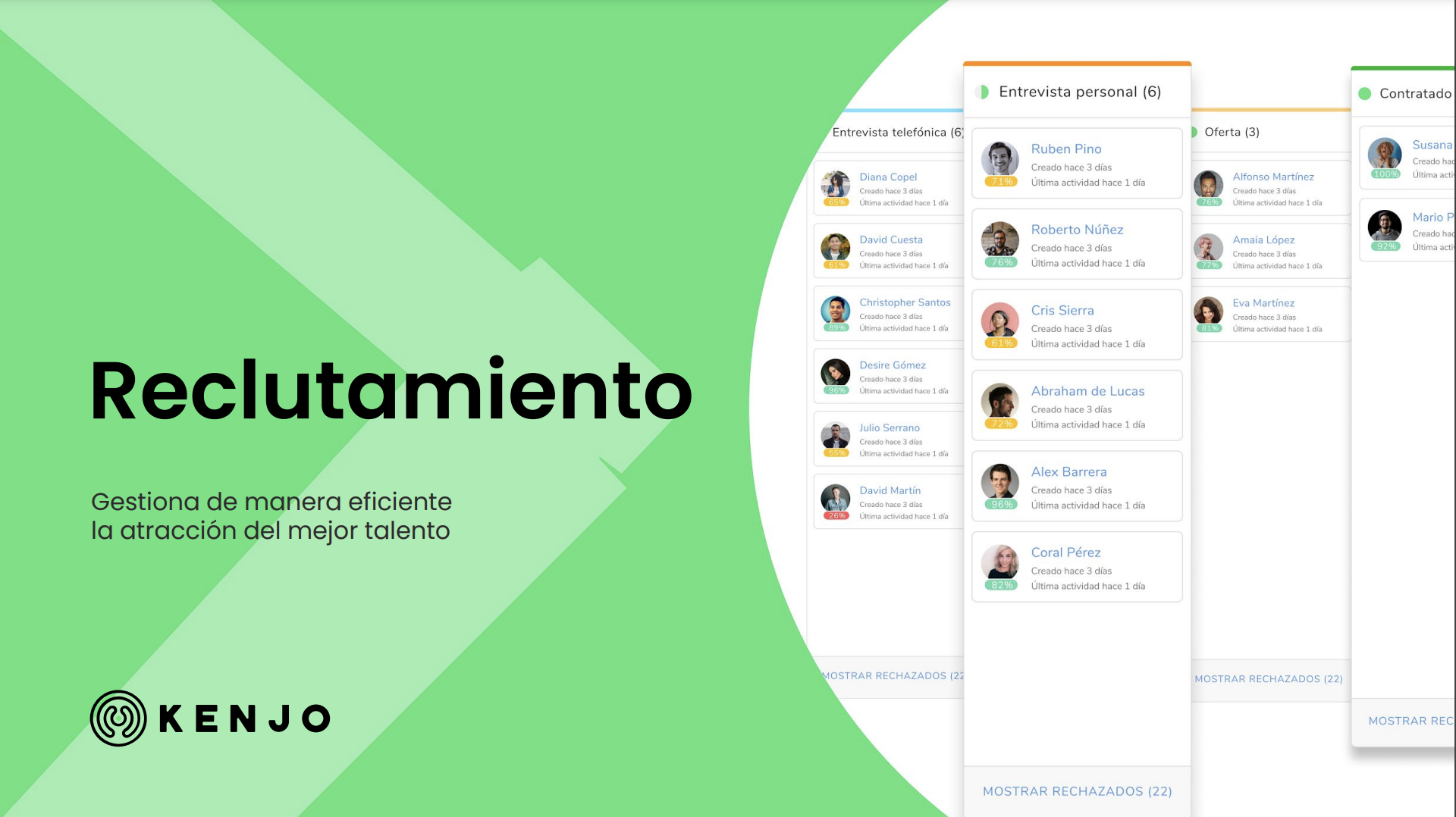Screen dimensions: 1456x817
Task: Show rejected candidates in Oferta column
Action: point(1269,679)
